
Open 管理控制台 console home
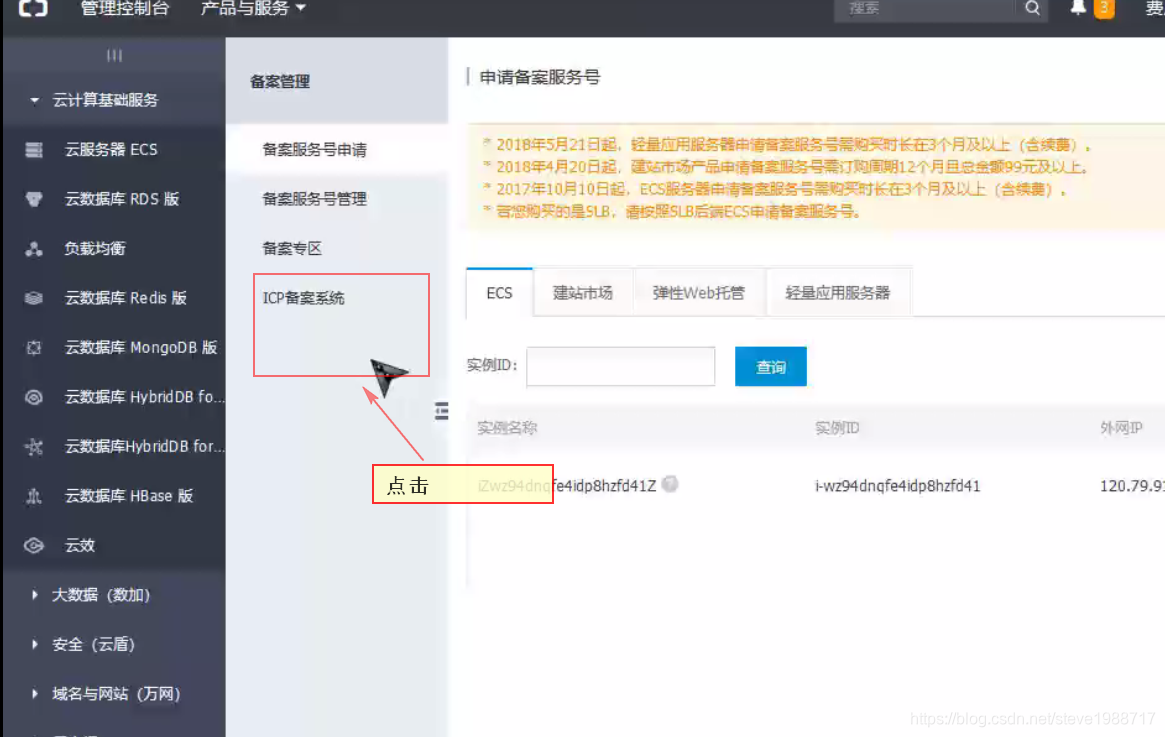pos(125,9)
